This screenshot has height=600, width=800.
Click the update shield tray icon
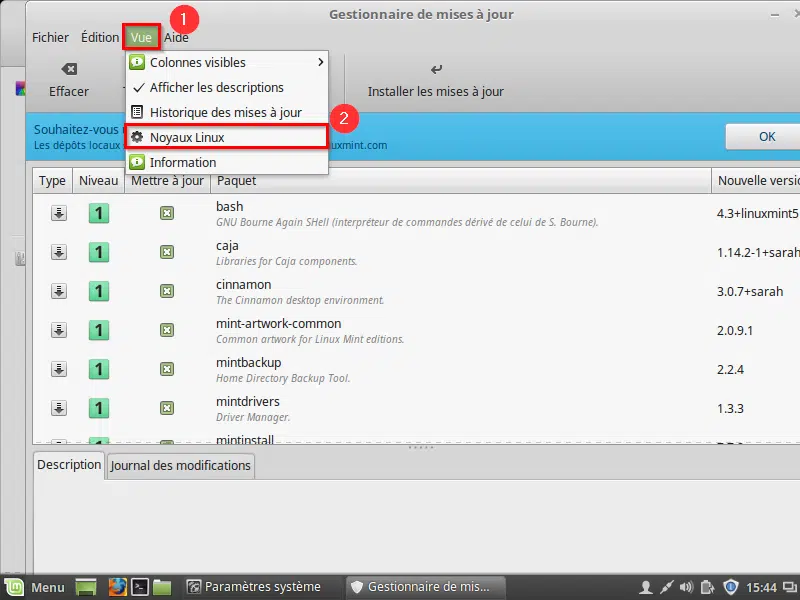[x=731, y=587]
